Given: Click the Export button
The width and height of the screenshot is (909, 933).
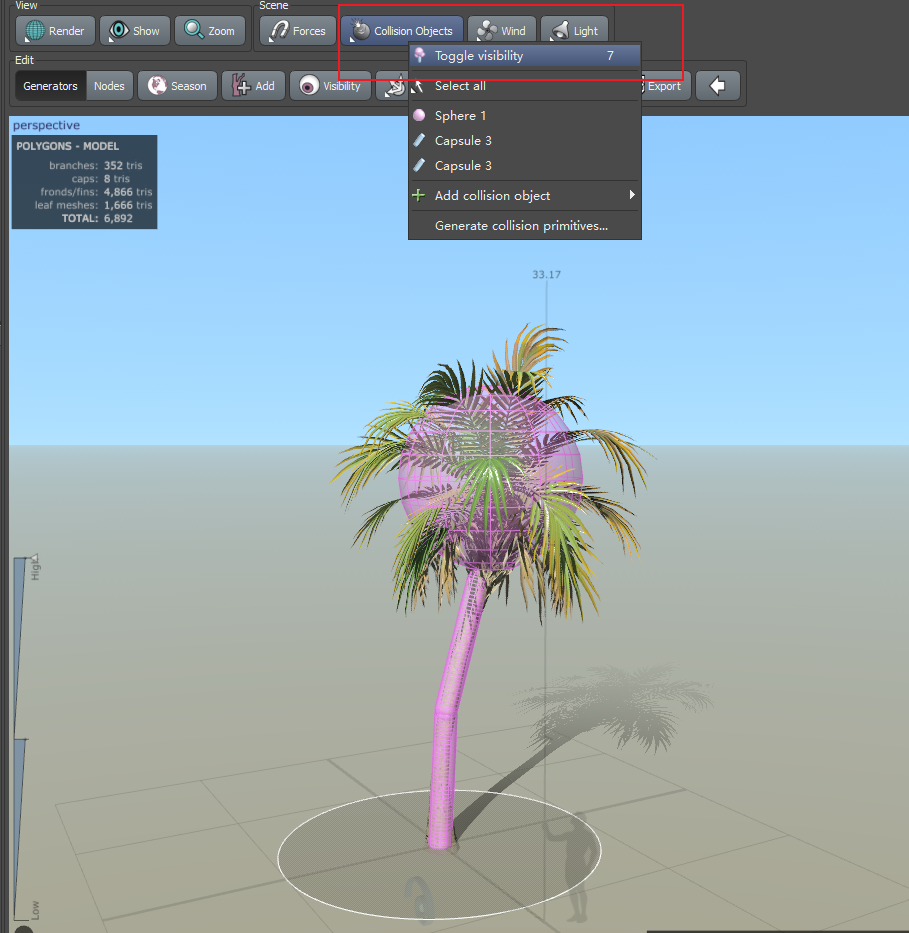Looking at the screenshot, I should pyautogui.click(x=663, y=86).
